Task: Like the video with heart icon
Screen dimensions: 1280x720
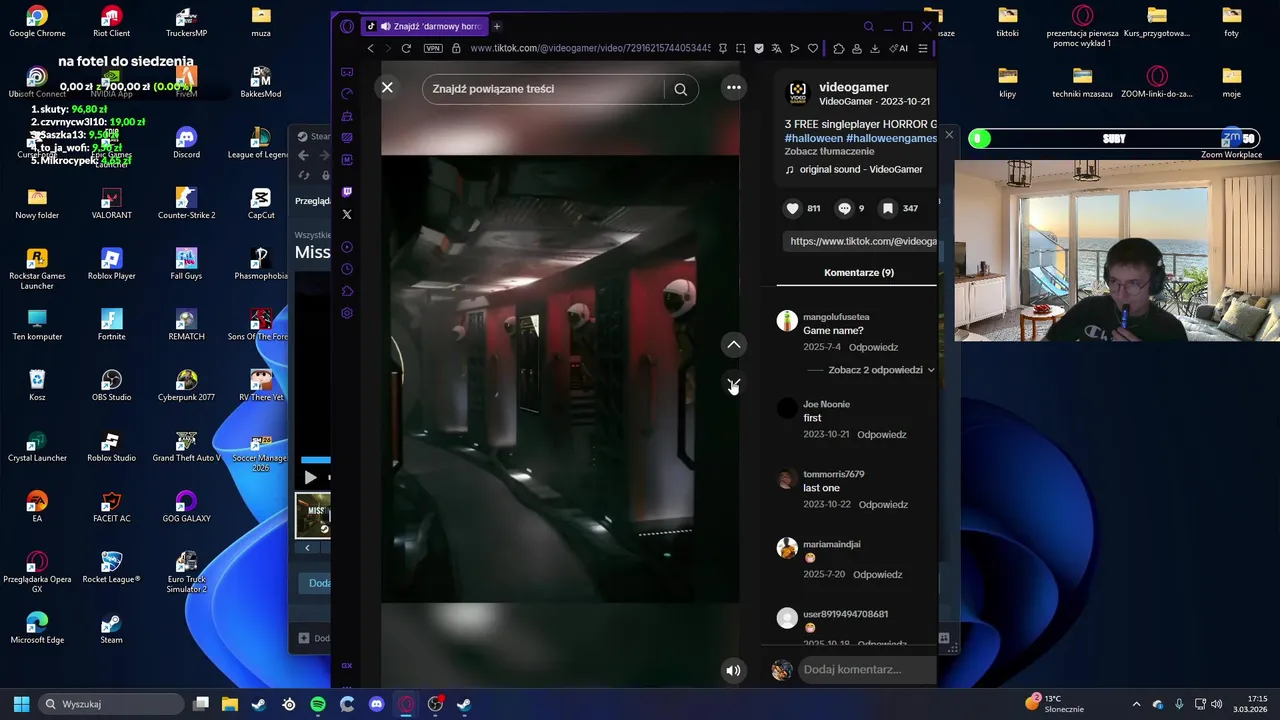Action: tap(793, 208)
